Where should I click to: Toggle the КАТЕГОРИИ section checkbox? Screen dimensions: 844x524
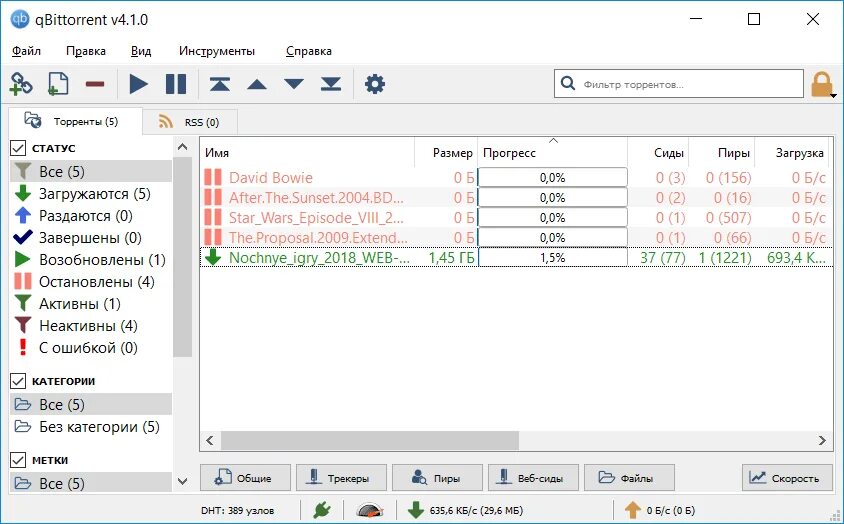pos(18,381)
